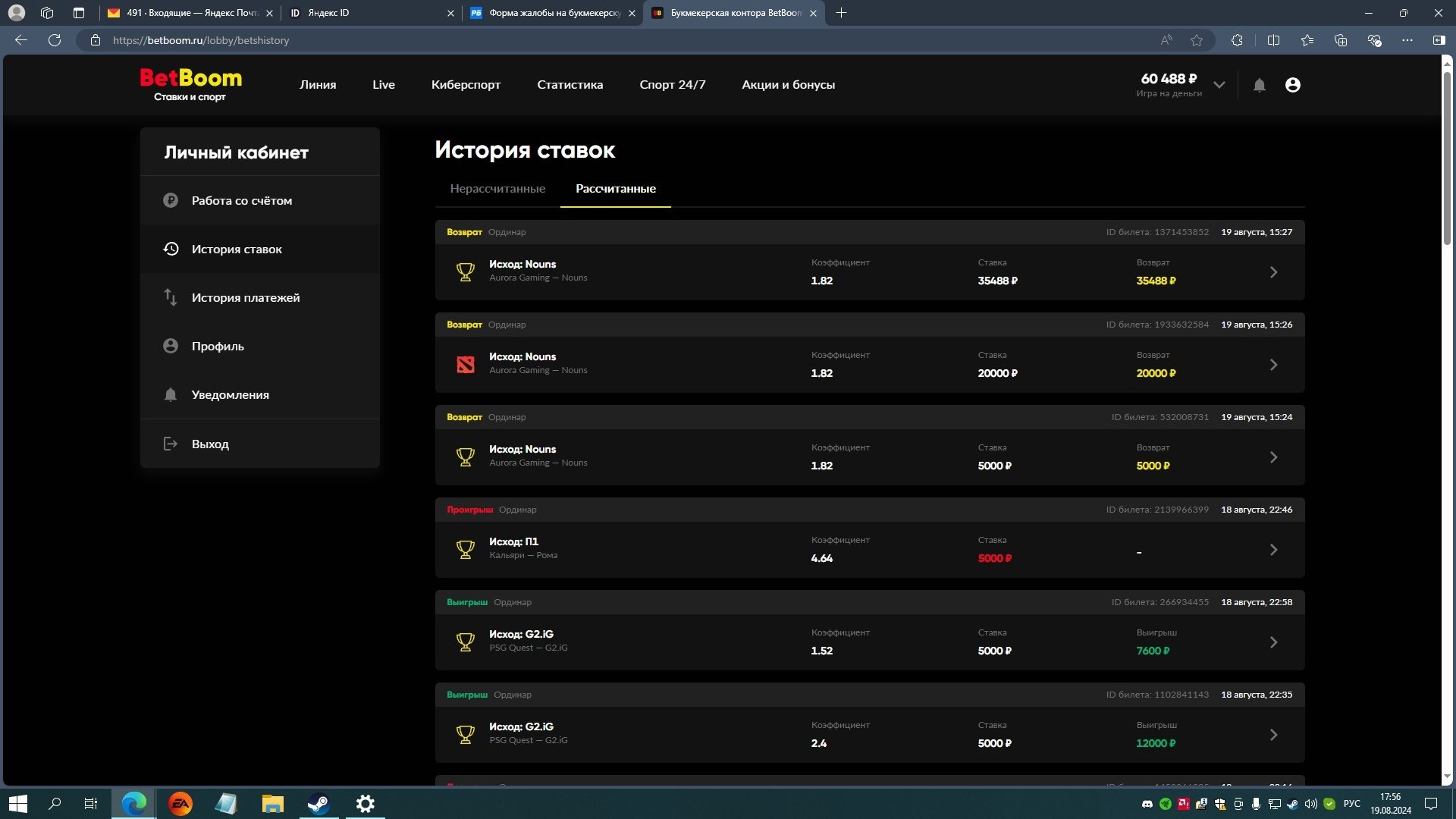Click the Dota 2 icon on Nouns bet
The width and height of the screenshot is (1456, 819).
[x=466, y=365]
